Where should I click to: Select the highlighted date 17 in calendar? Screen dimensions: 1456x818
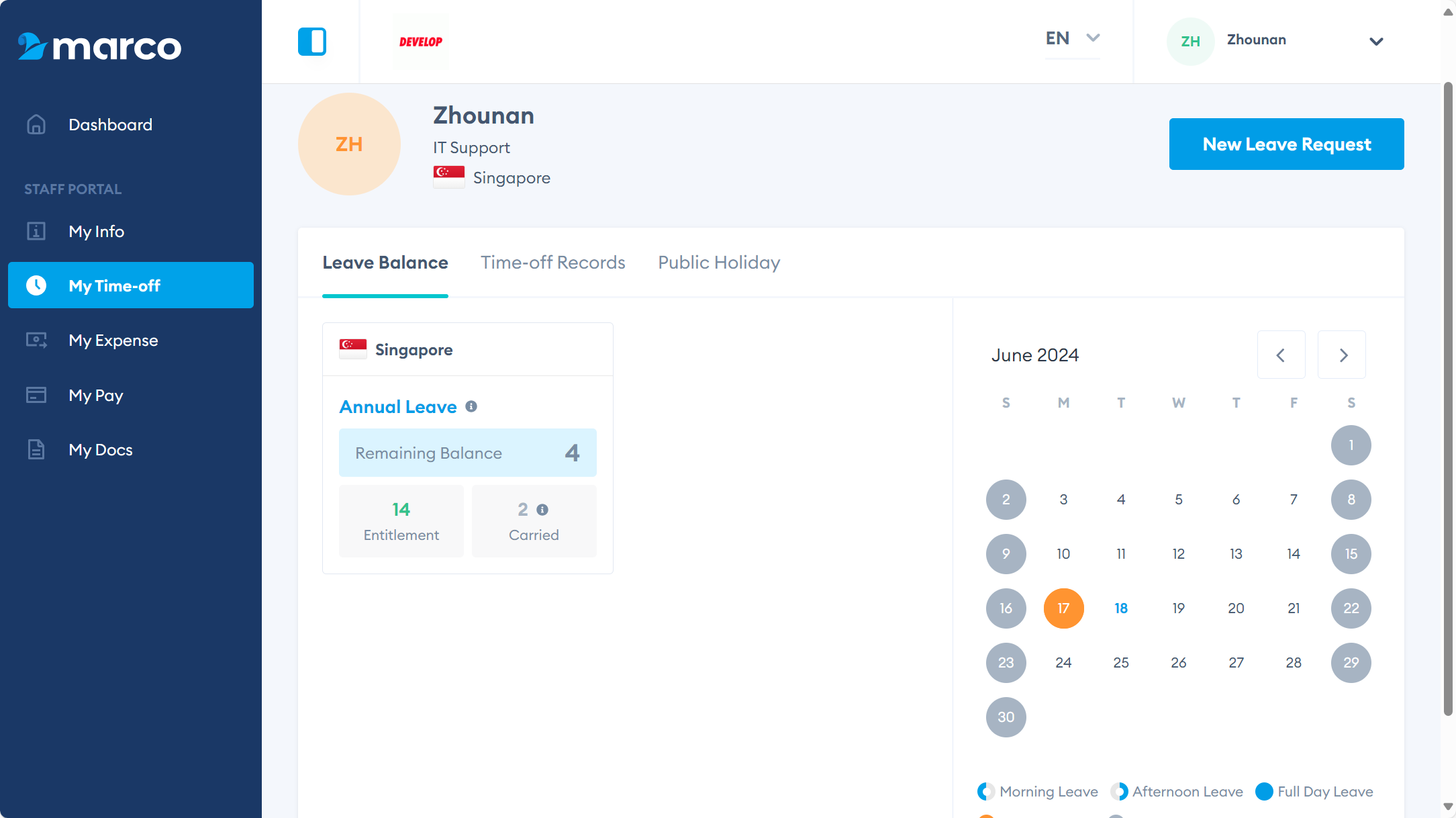point(1063,608)
